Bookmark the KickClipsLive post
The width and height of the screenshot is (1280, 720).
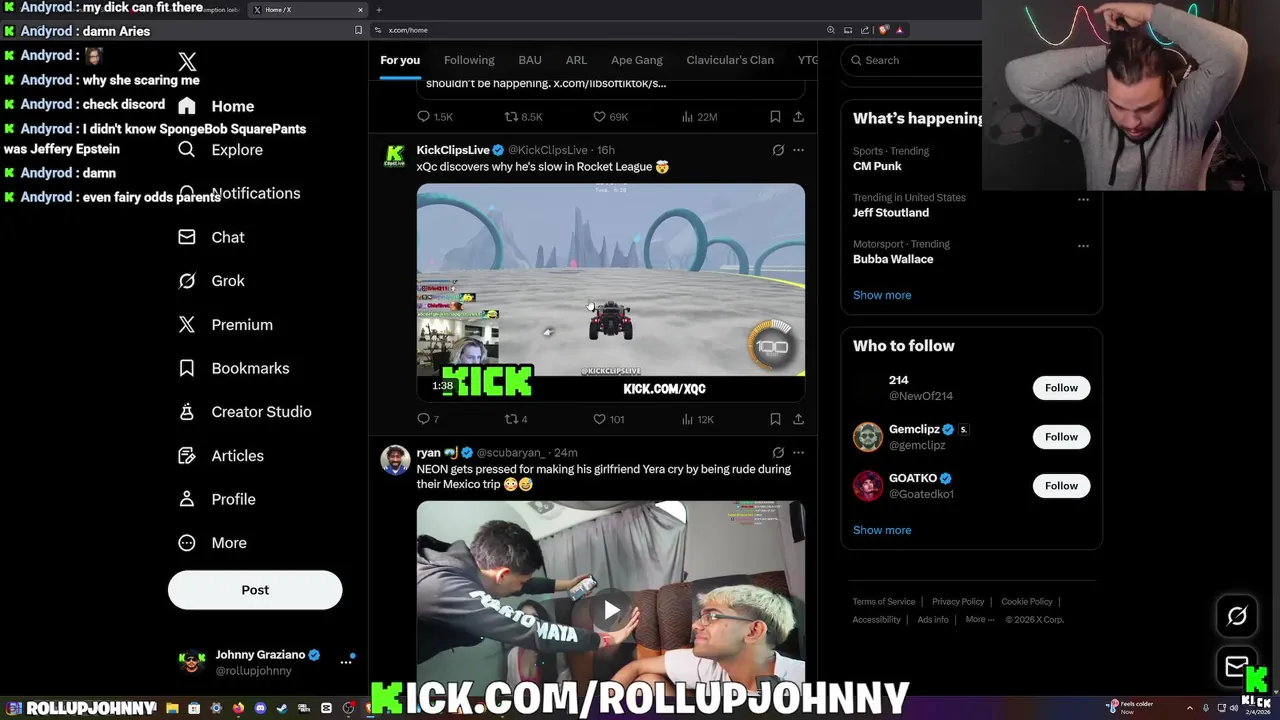point(775,419)
